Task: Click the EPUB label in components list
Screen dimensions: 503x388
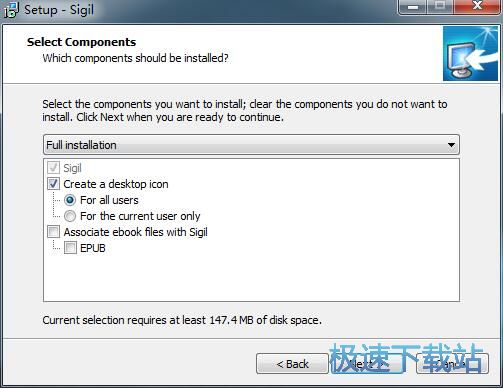Action: [x=93, y=248]
